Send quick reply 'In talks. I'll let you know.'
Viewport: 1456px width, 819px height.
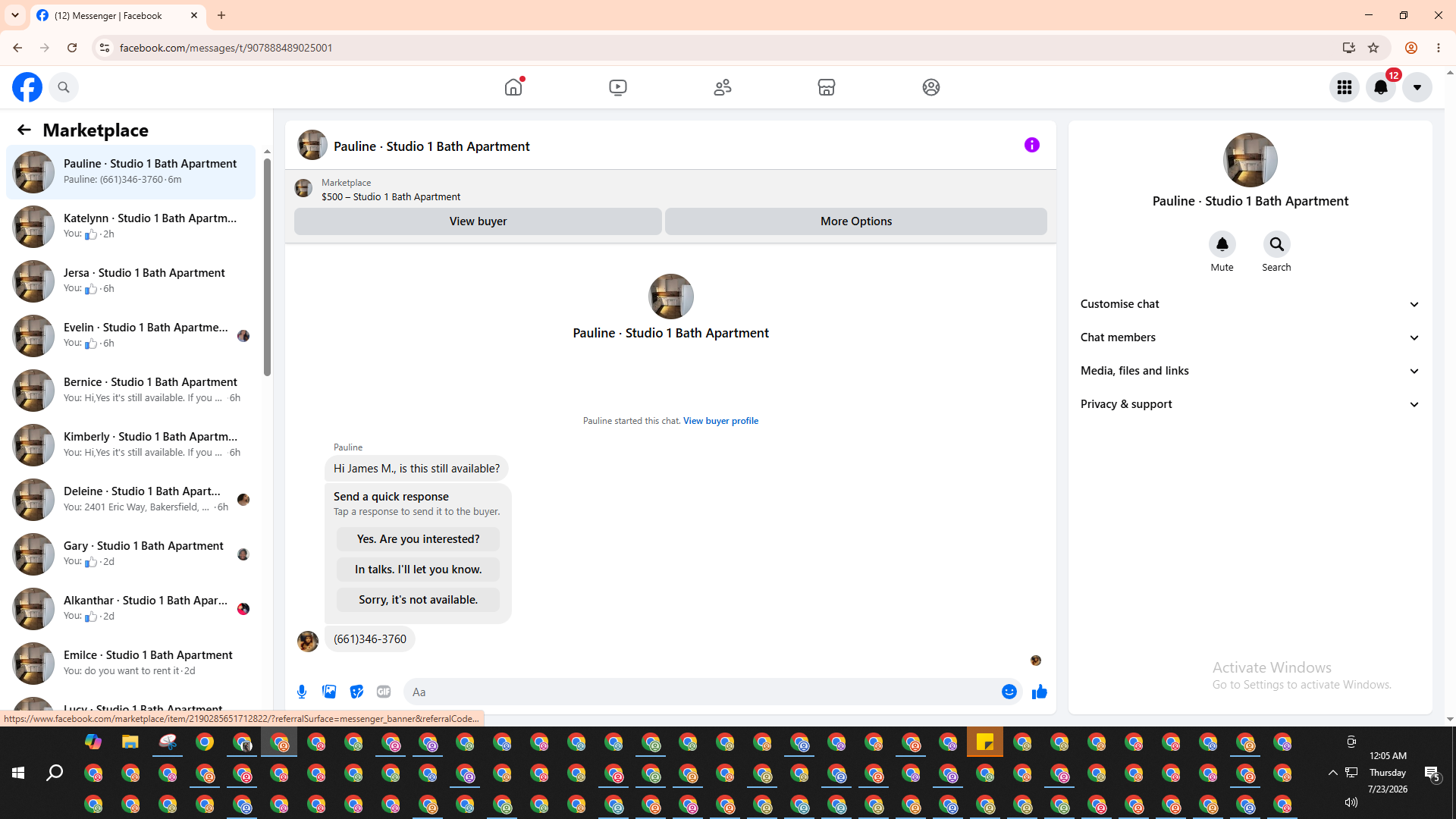pyautogui.click(x=418, y=570)
